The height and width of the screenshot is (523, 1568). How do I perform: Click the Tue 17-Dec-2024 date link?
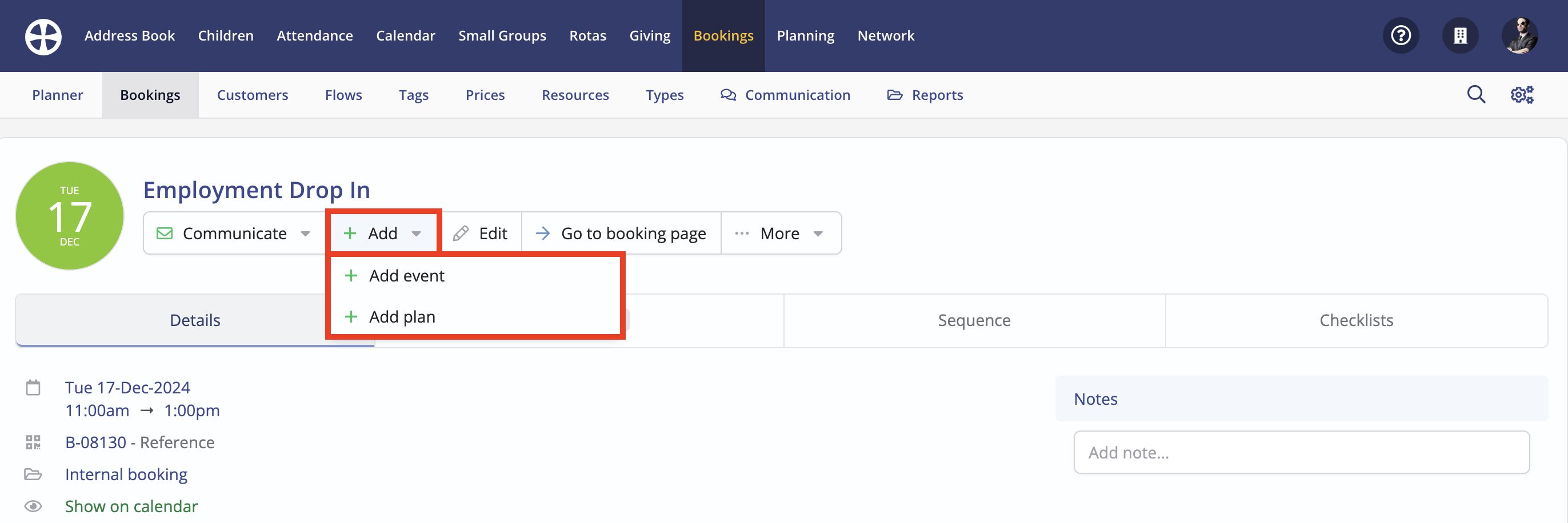(x=127, y=387)
